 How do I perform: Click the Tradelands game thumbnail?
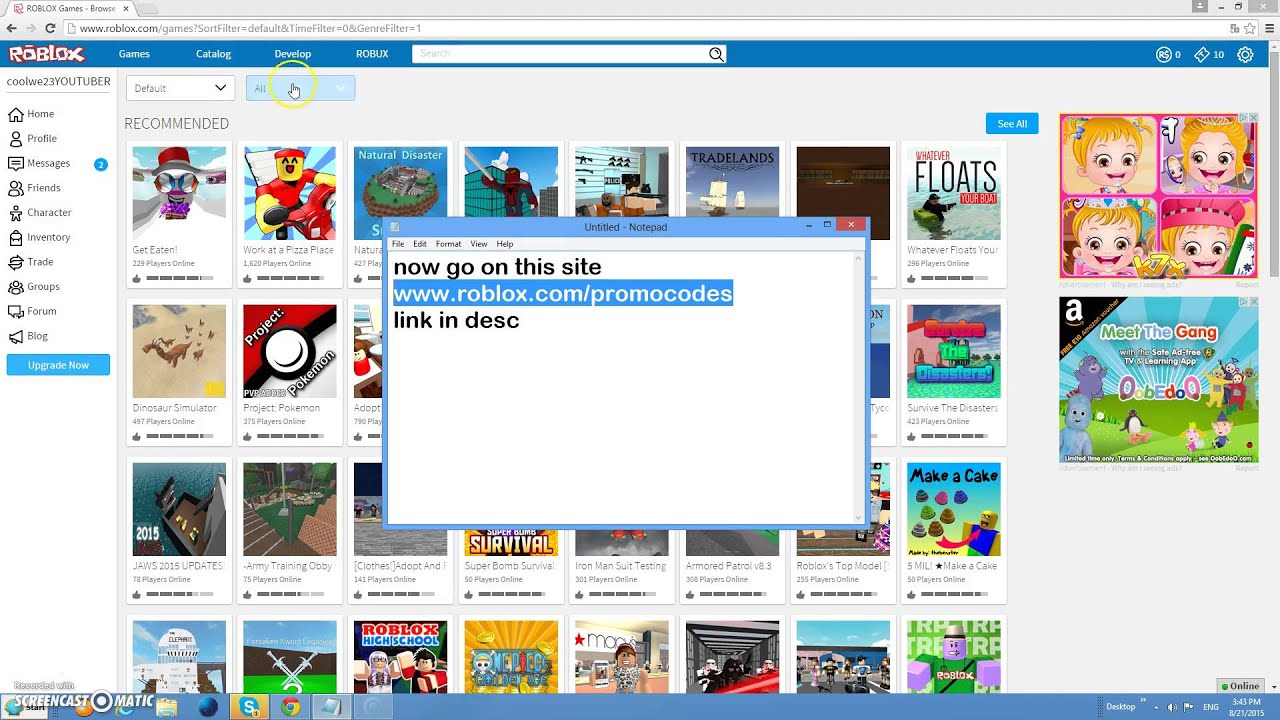732,181
